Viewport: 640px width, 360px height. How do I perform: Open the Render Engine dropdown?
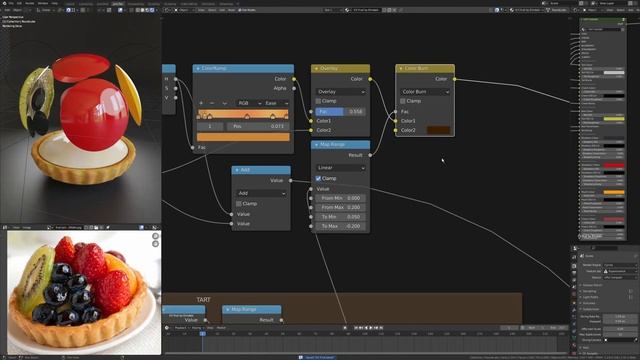point(620,265)
